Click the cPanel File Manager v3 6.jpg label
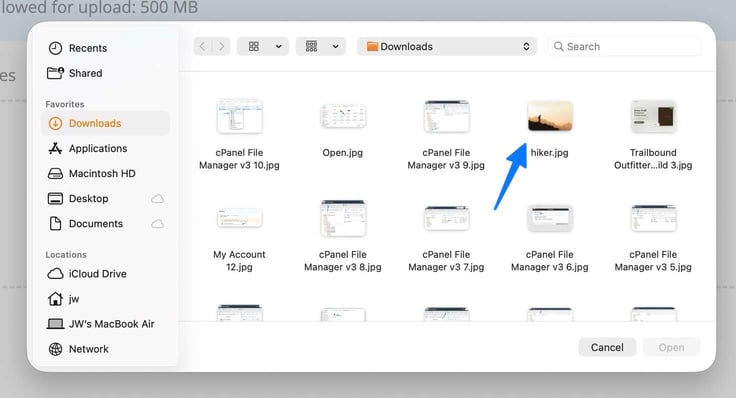Viewport: 736px width, 398px height. pyautogui.click(x=550, y=260)
